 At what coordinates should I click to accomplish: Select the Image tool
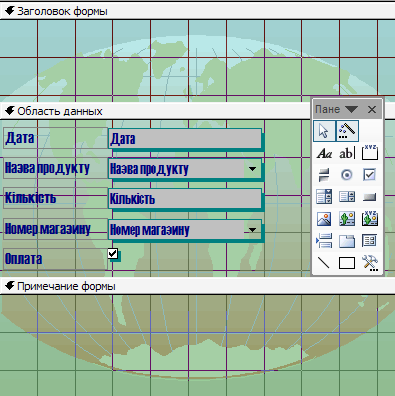point(324,219)
